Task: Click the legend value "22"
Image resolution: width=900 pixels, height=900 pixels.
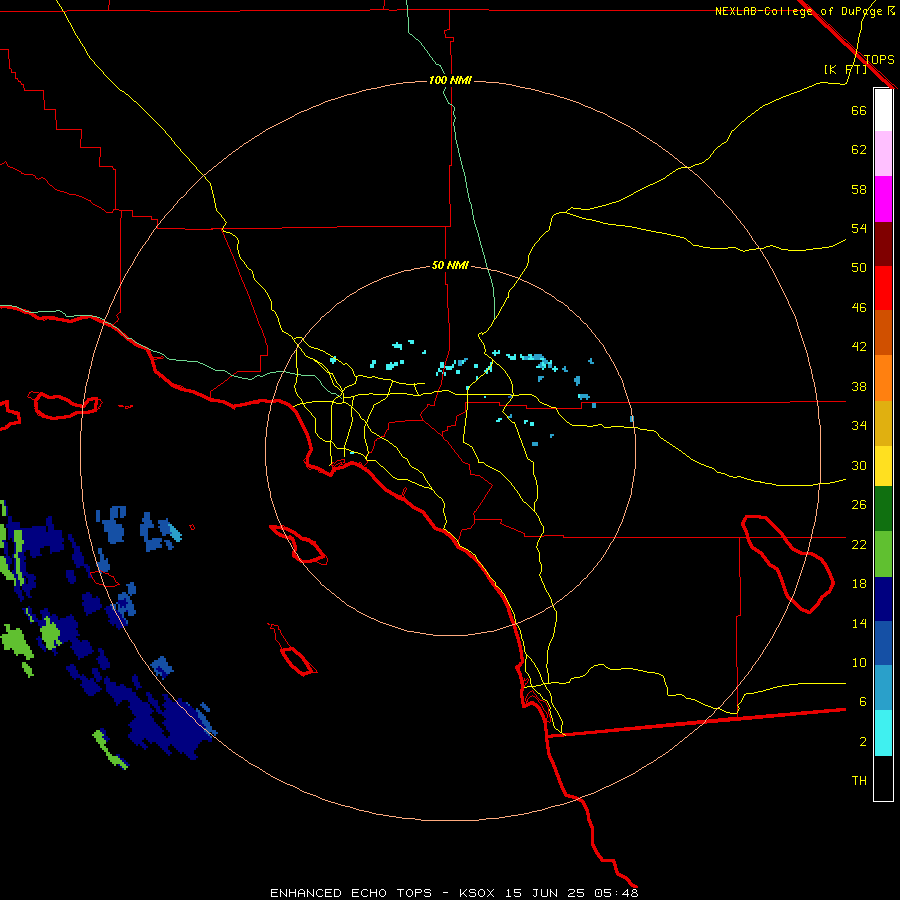Action: pos(859,544)
